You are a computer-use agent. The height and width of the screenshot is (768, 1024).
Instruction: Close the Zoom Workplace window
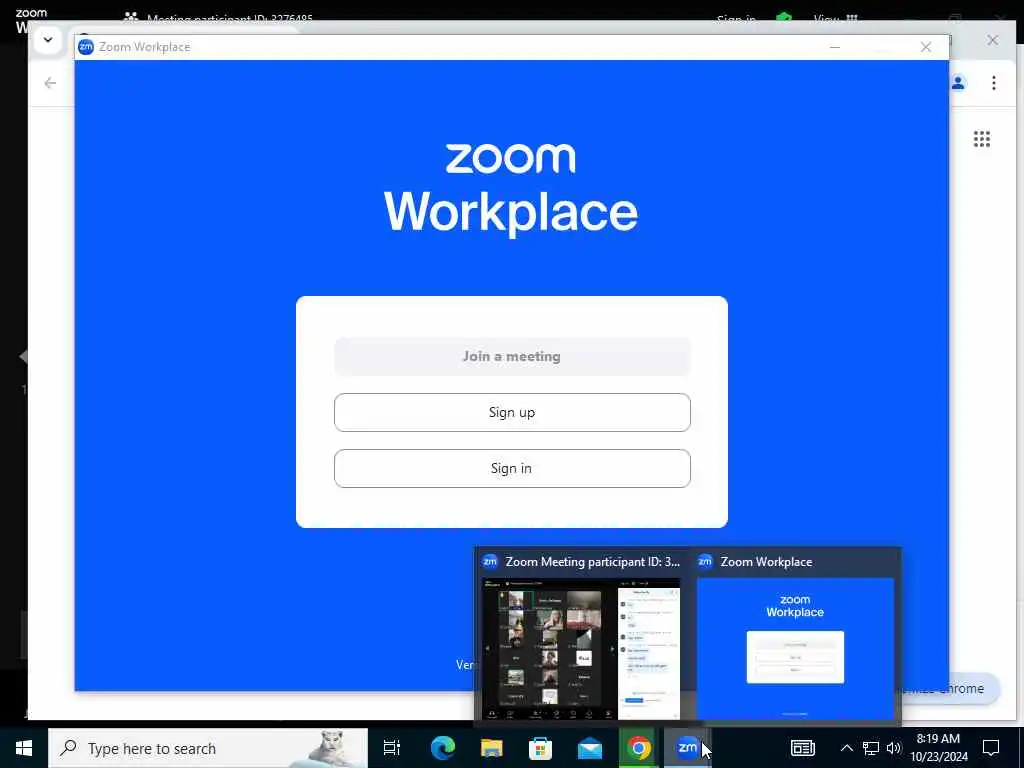925,47
